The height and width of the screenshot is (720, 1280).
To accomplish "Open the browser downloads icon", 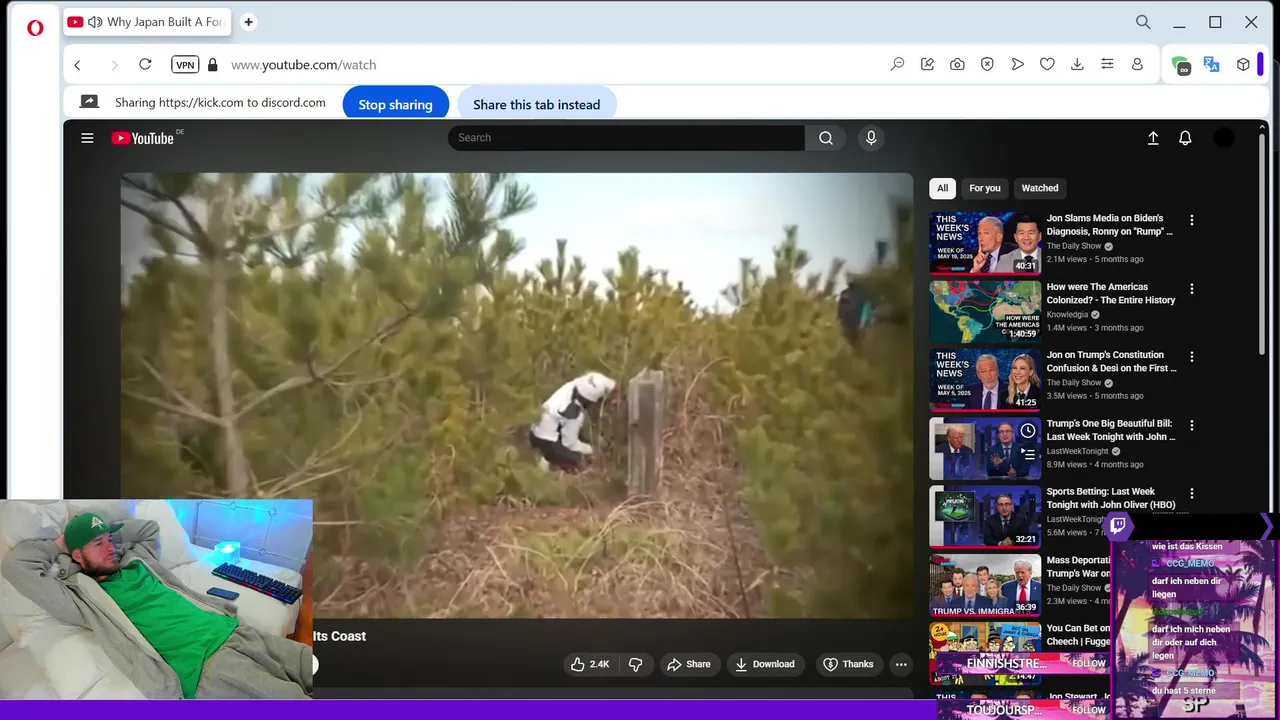I will click(1077, 64).
